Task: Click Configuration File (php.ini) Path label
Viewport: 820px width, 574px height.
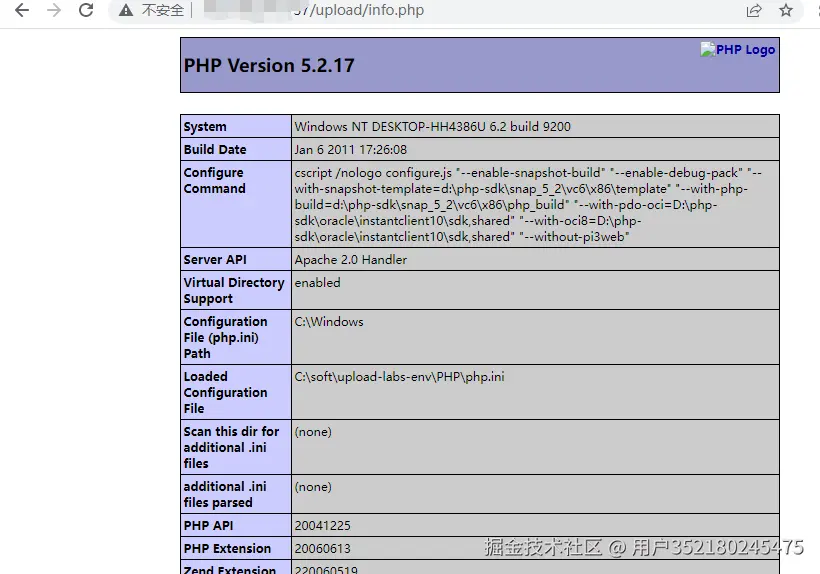Action: (225, 337)
